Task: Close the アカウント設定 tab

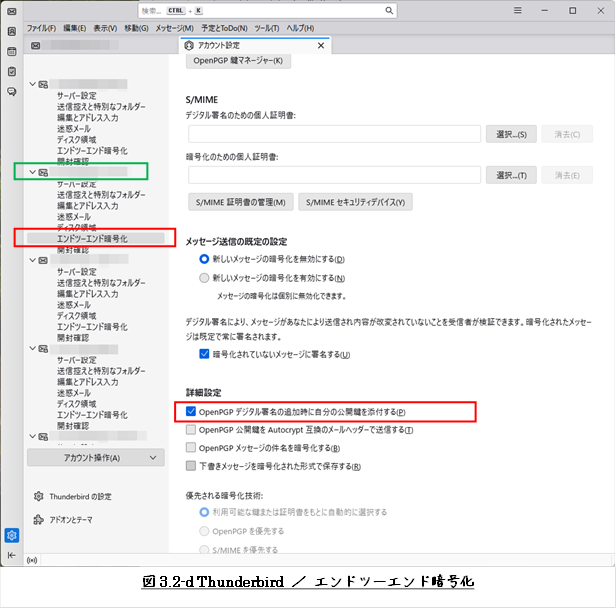Action: [x=321, y=45]
